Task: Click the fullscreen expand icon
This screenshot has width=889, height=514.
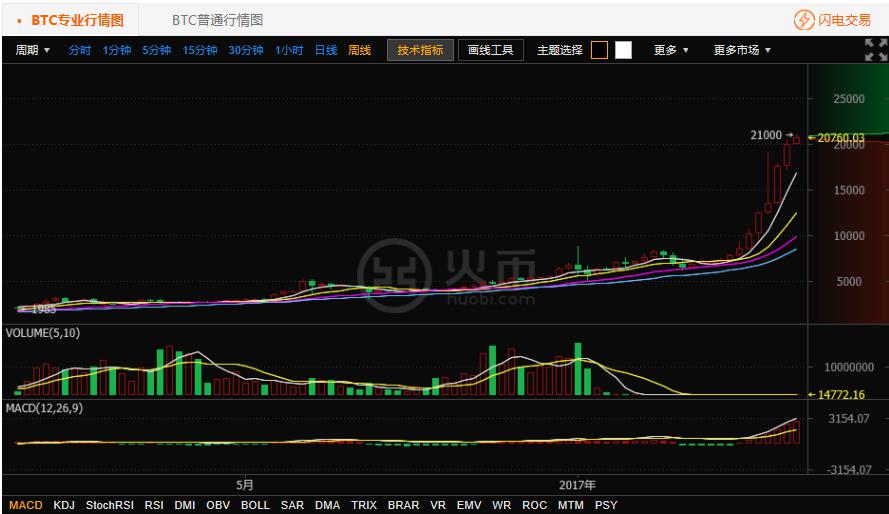Action: pos(875,50)
